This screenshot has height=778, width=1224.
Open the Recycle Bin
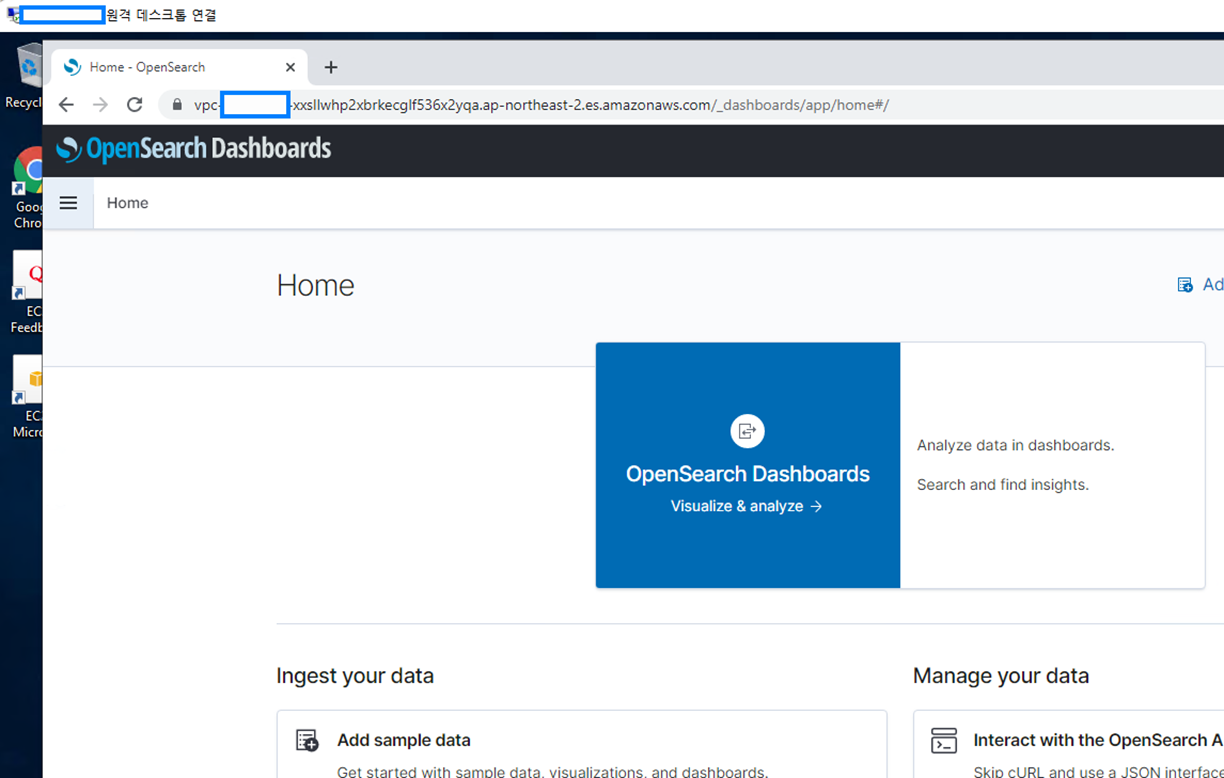click(27, 63)
